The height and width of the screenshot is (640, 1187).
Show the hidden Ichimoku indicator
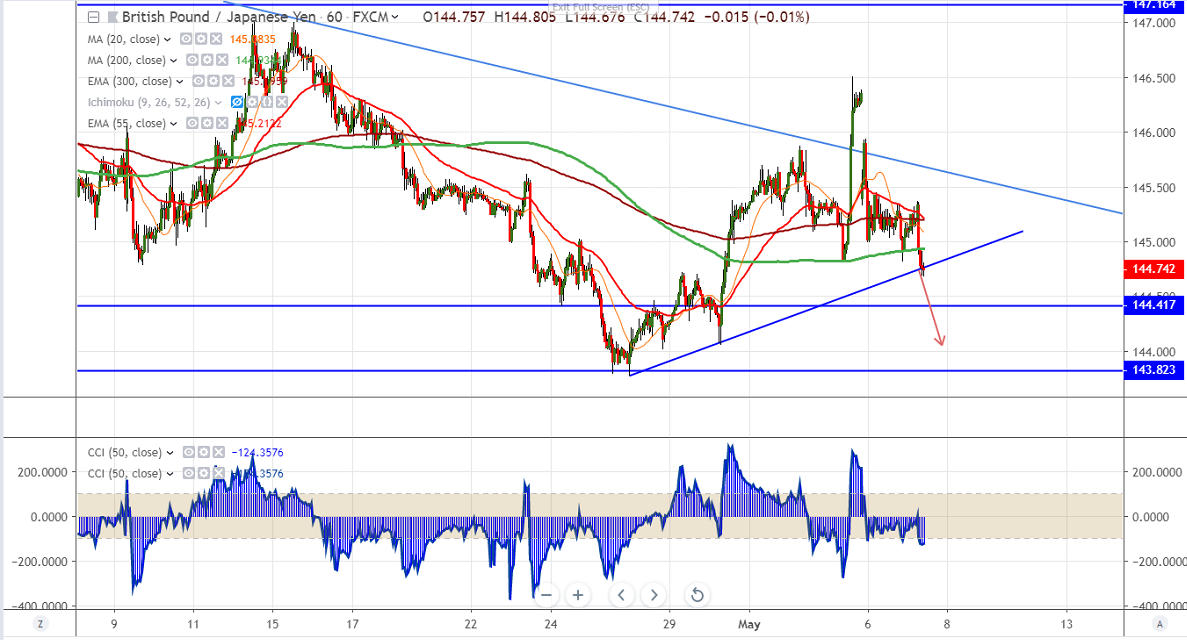coord(237,101)
